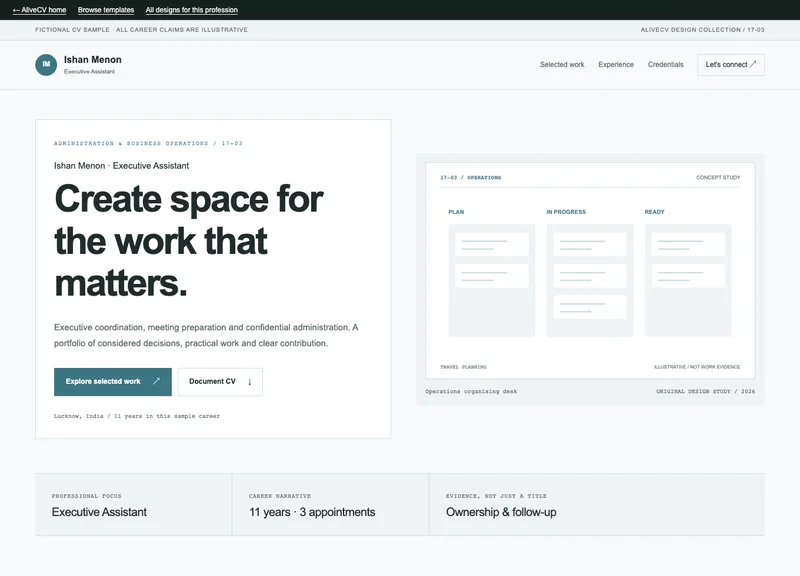Download the Document CV
800x576 pixels.
(220, 382)
